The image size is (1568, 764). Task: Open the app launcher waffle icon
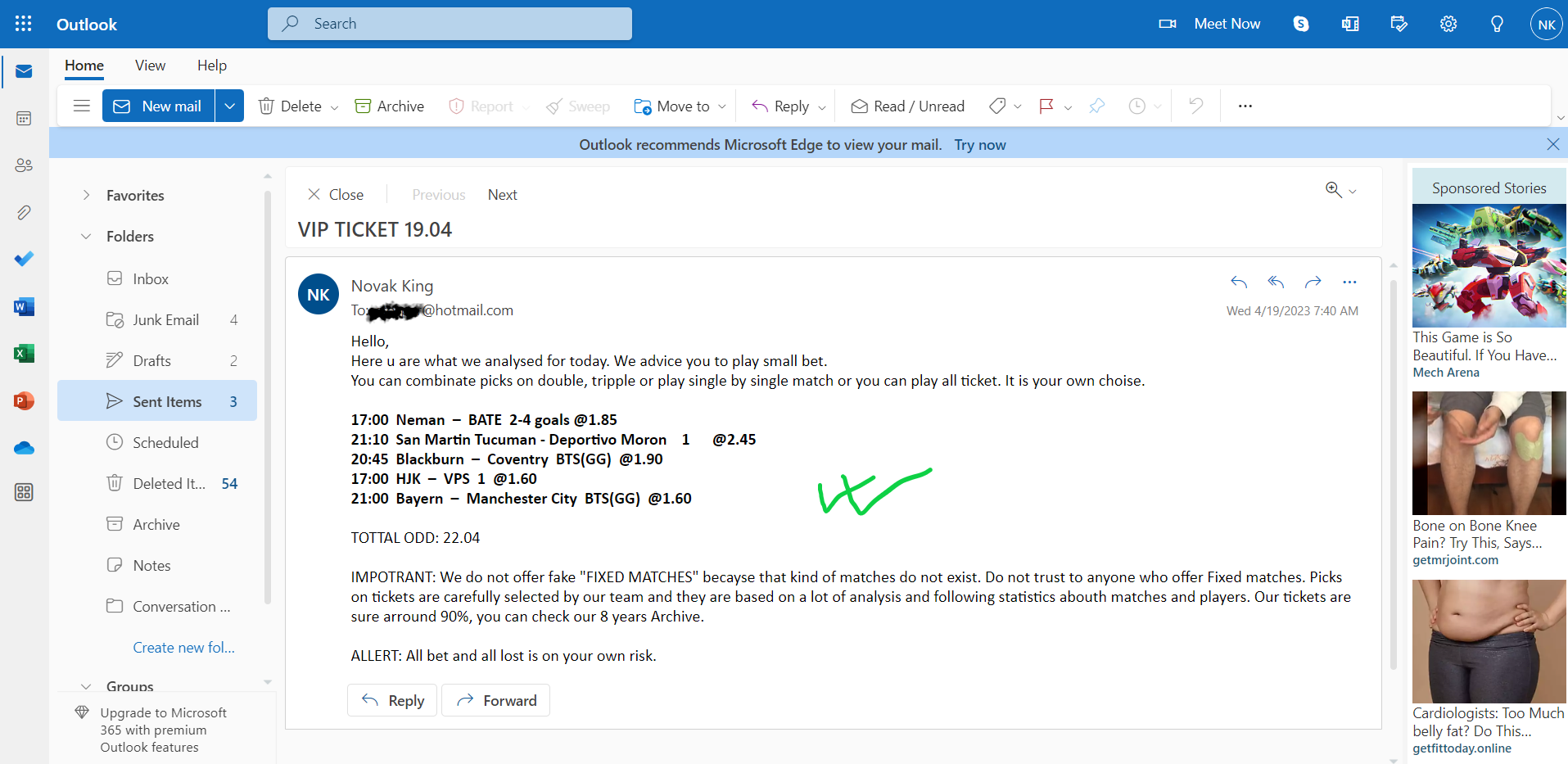pos(24,24)
